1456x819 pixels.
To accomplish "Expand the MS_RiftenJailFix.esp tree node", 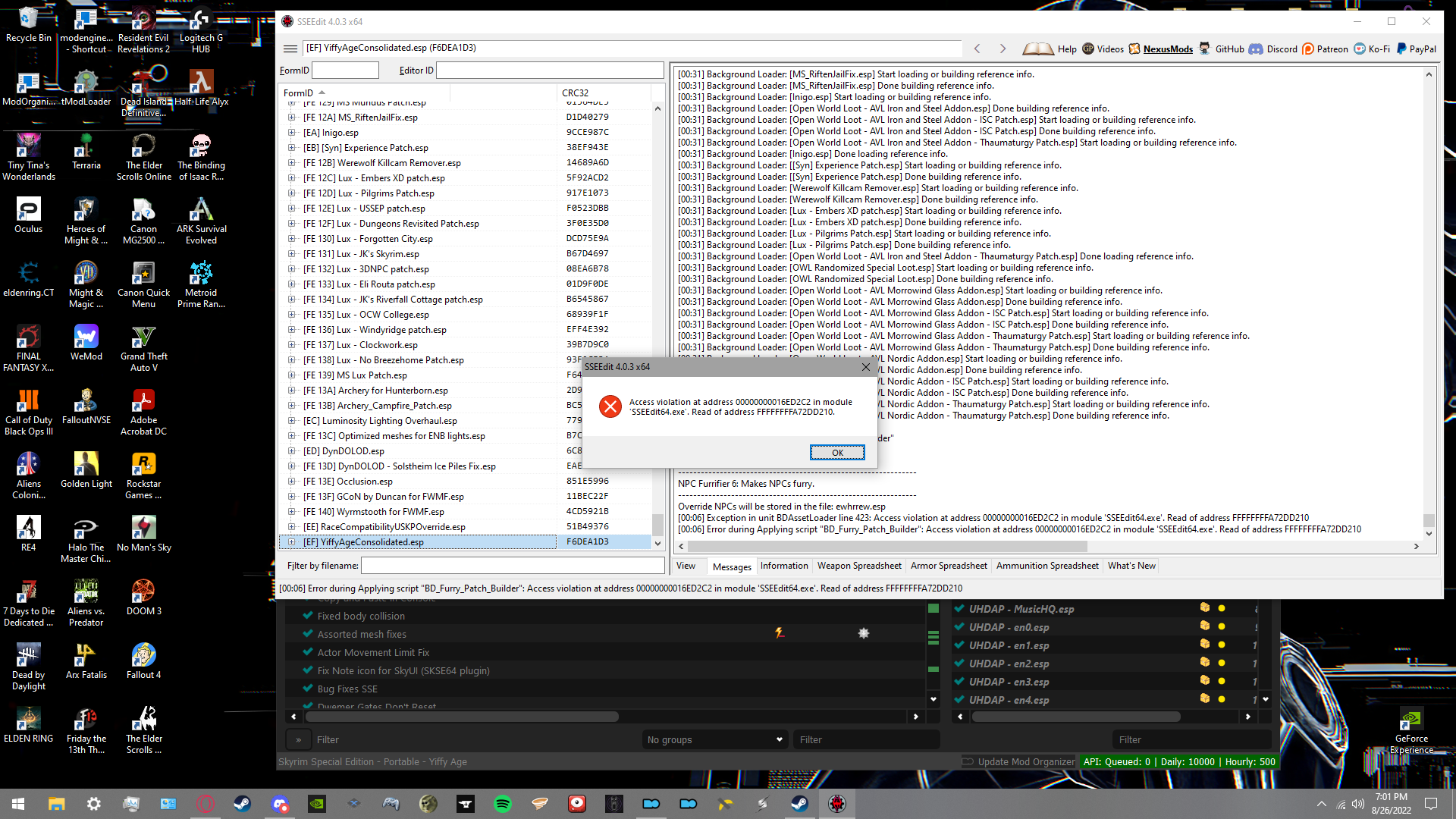I will pos(292,118).
